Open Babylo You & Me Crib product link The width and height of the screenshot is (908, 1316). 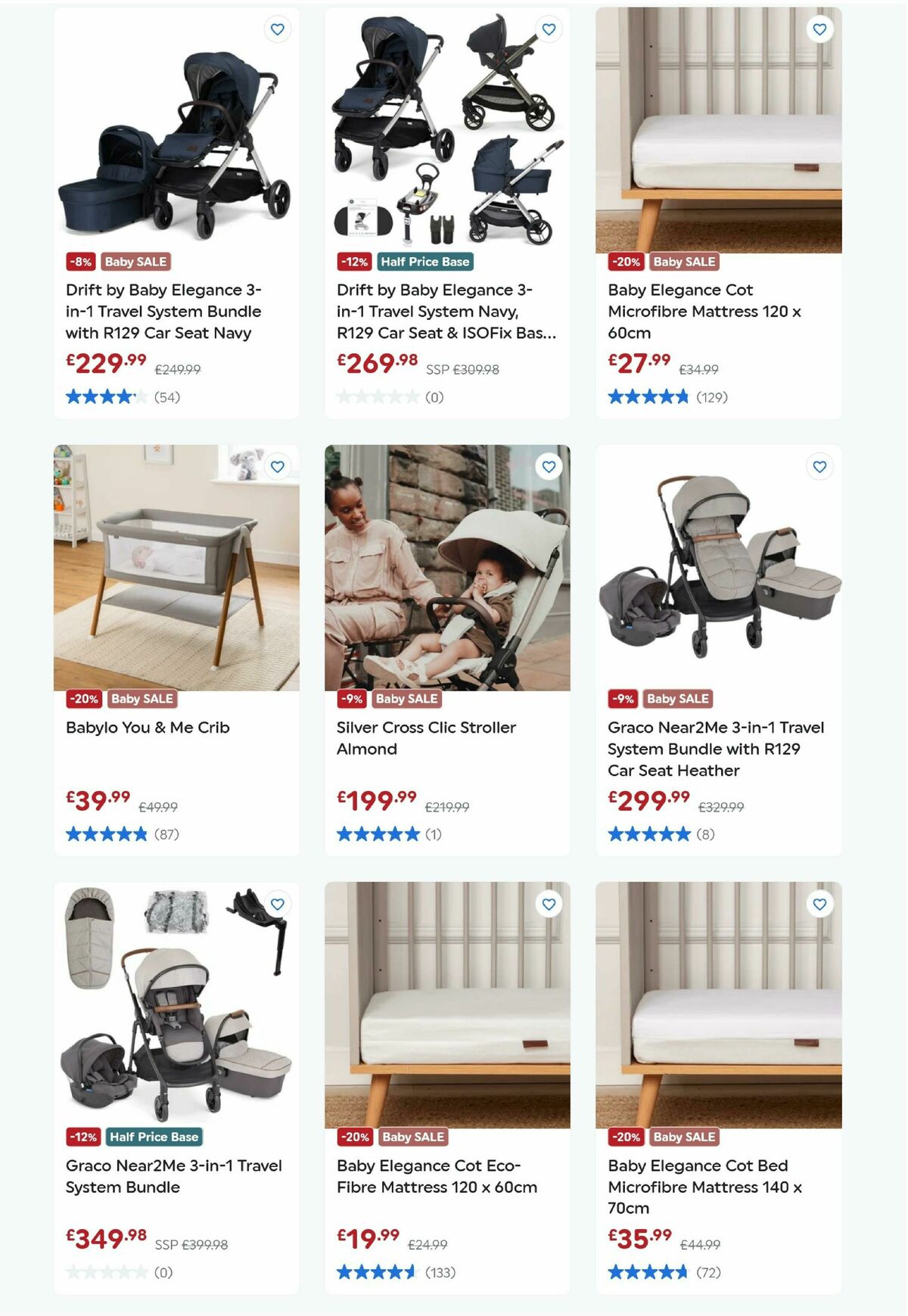point(148,728)
